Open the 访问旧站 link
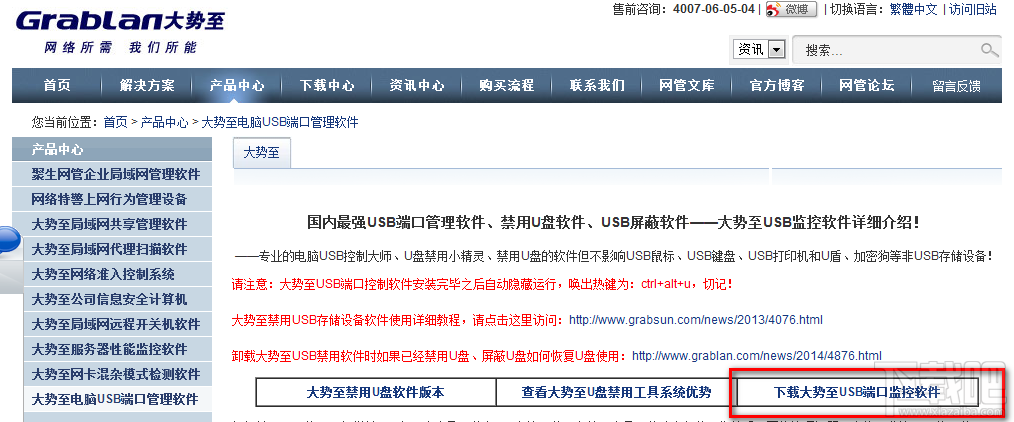 click(x=973, y=9)
